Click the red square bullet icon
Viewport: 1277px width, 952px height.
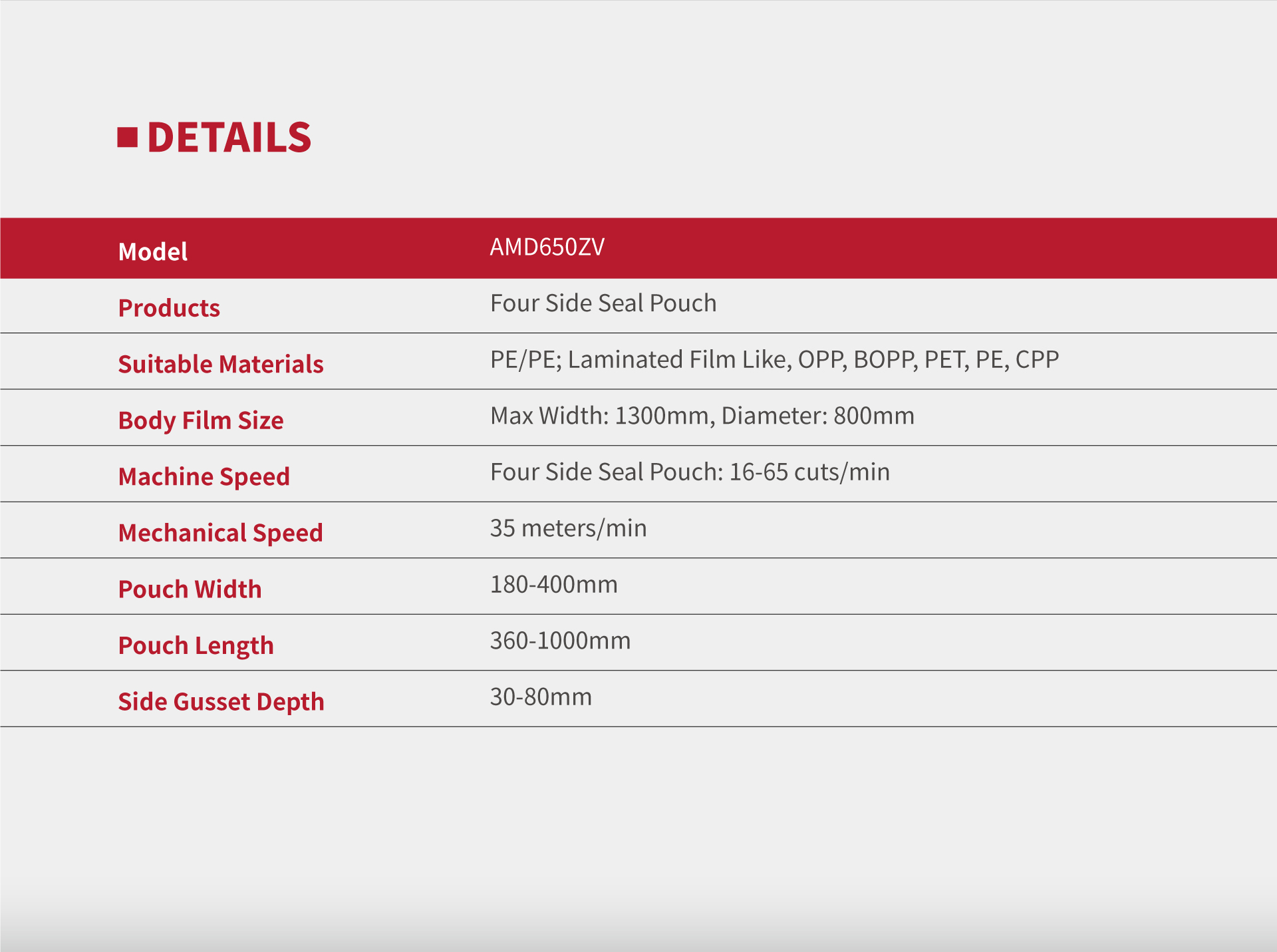[127, 137]
